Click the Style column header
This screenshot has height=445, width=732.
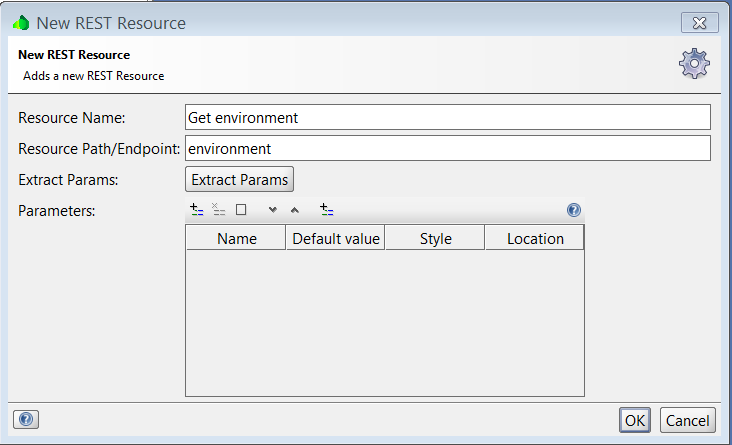point(435,238)
